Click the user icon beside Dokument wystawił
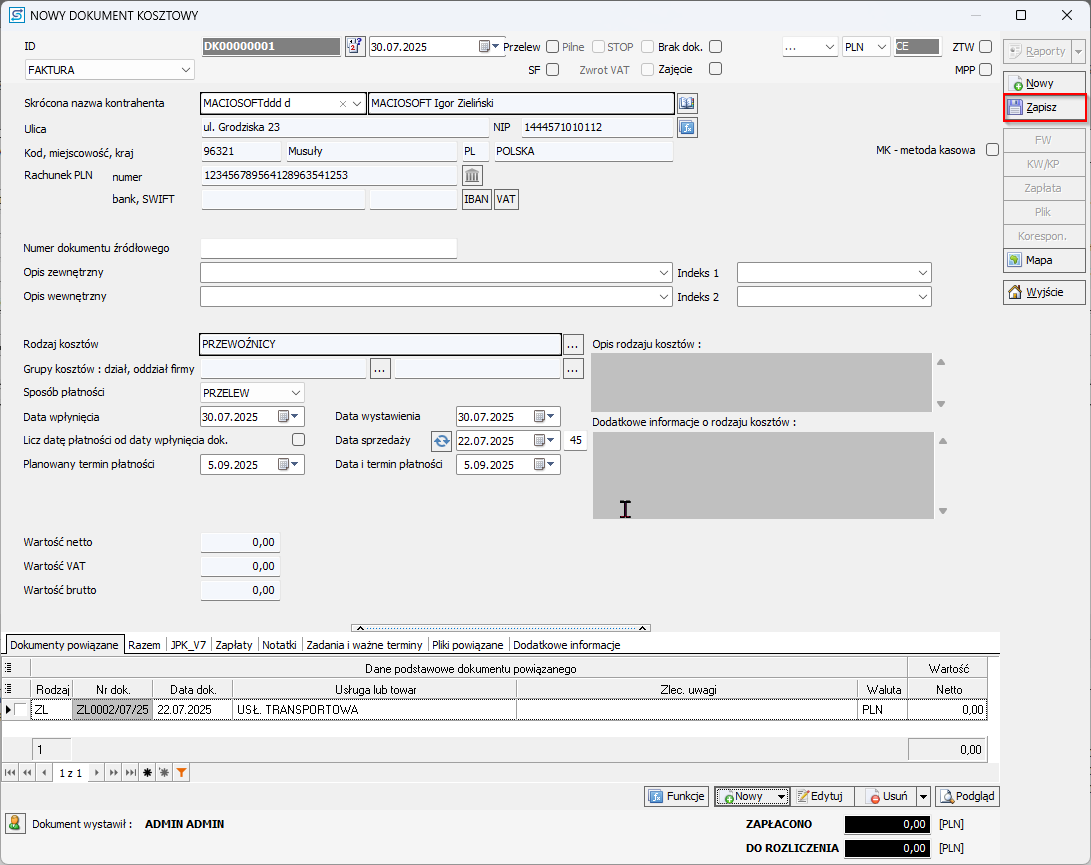The width and height of the screenshot is (1091, 865). pos(16,824)
